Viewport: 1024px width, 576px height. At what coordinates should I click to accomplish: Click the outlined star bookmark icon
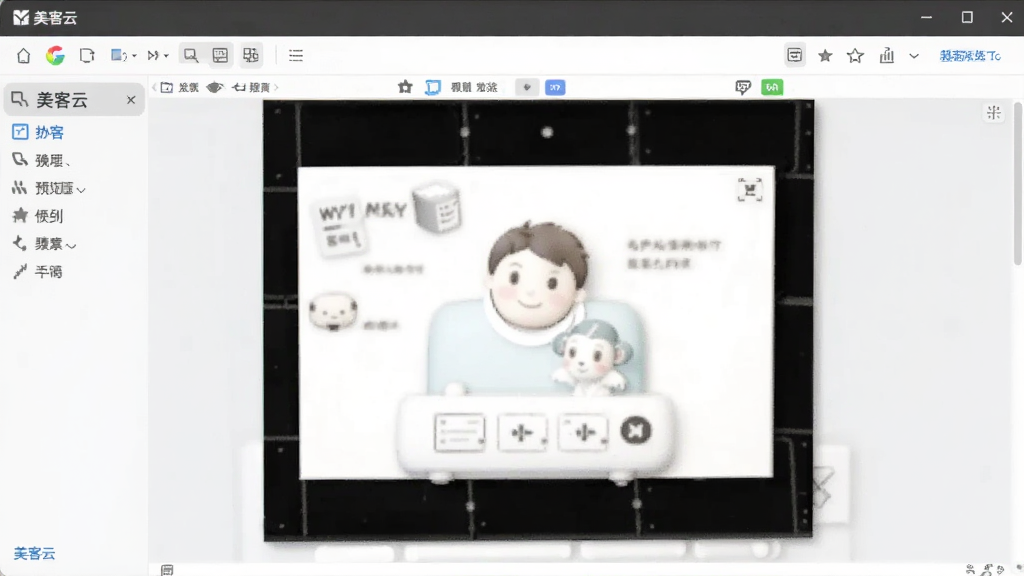[x=856, y=56]
